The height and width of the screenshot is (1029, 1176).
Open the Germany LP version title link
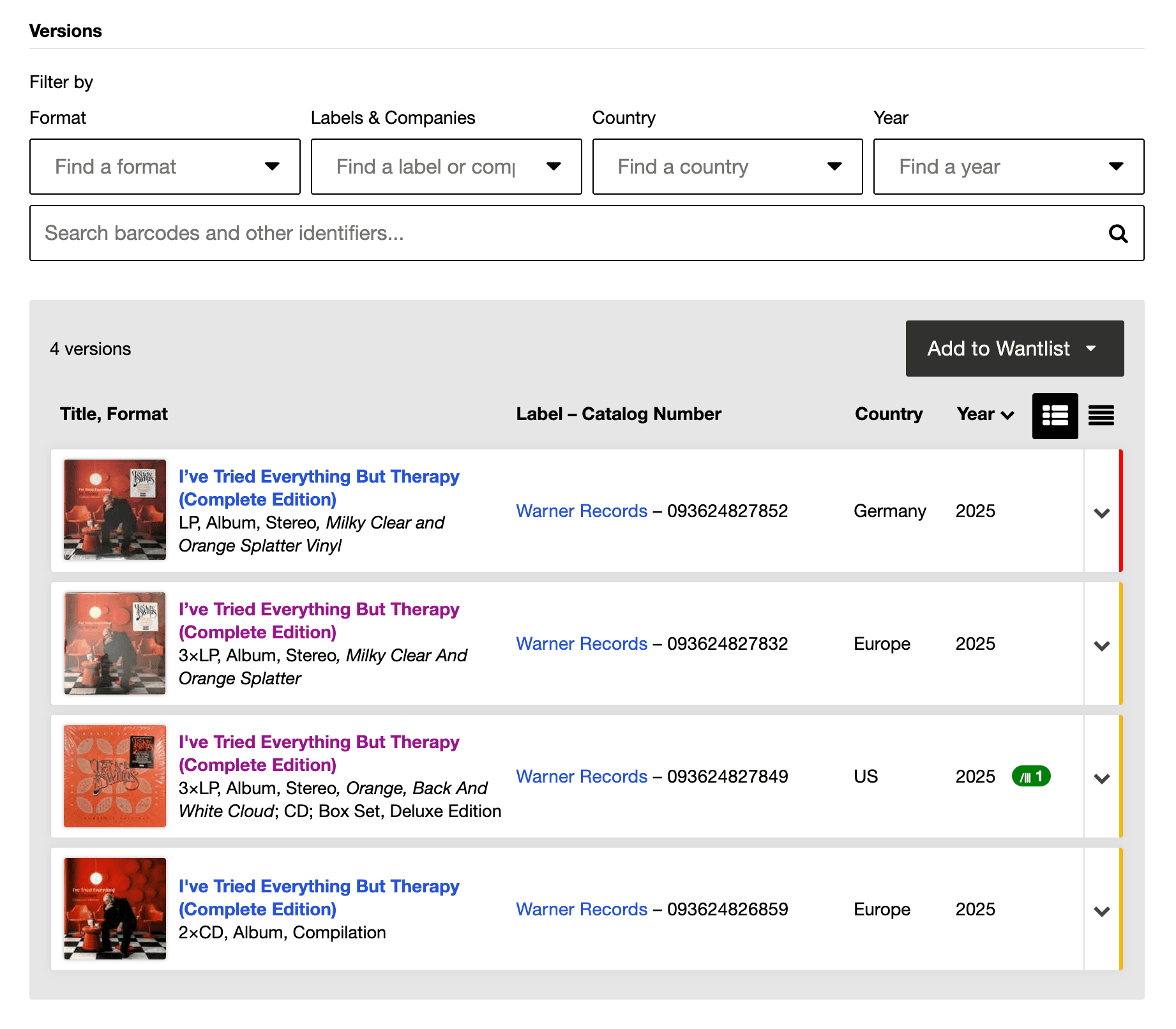[319, 488]
